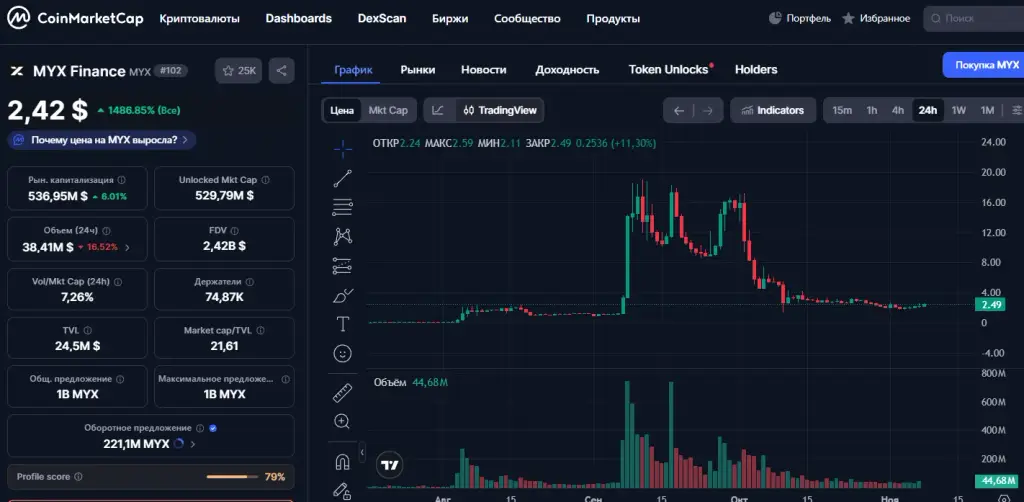Image resolution: width=1024 pixels, height=502 pixels.
Task: Click the Profile score progress bar
Action: (232, 477)
